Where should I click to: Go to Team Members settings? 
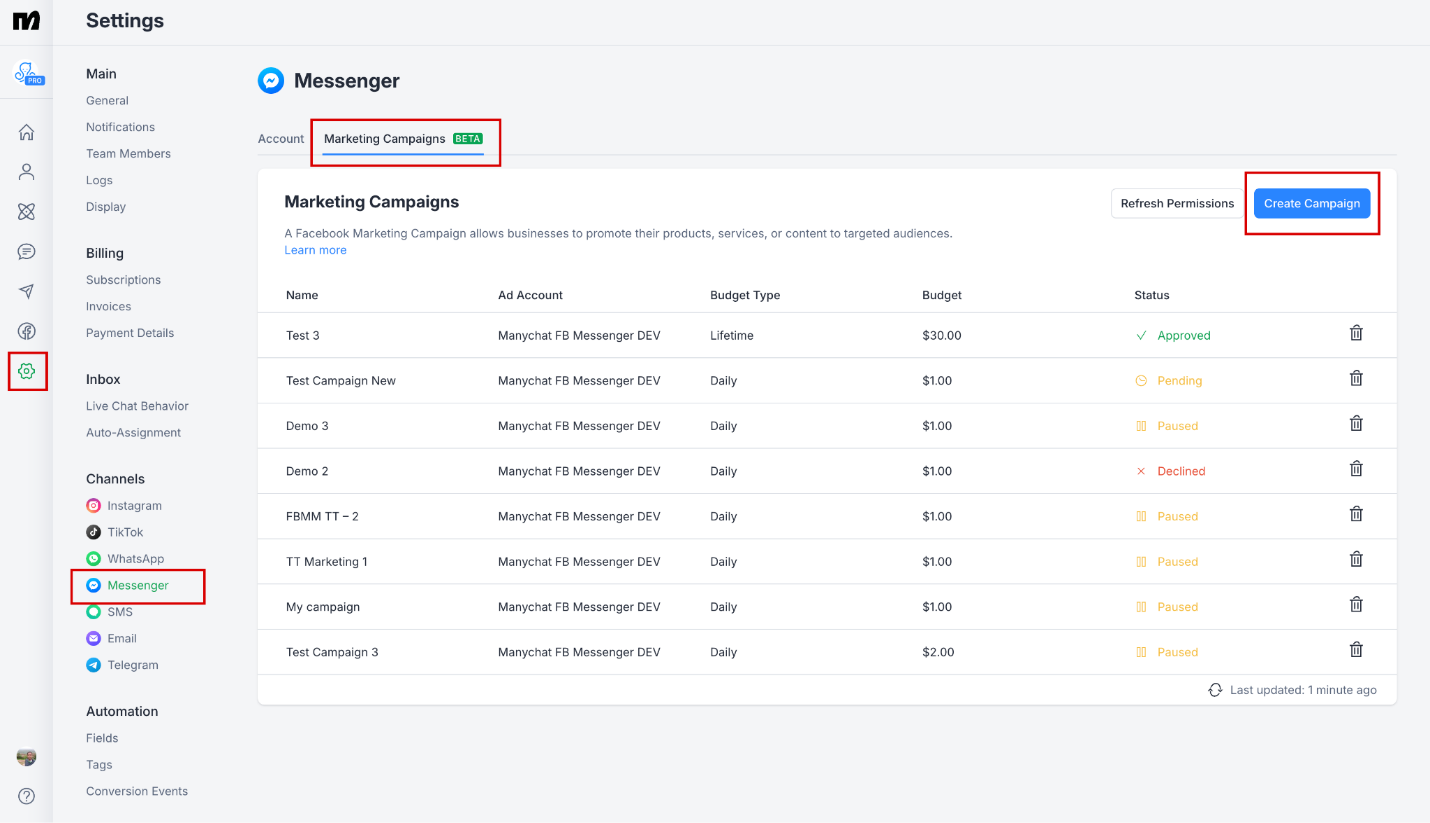pos(128,154)
